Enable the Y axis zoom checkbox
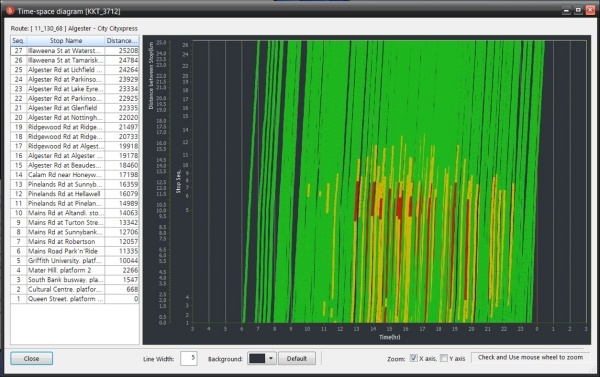The image size is (600, 377). point(444,358)
